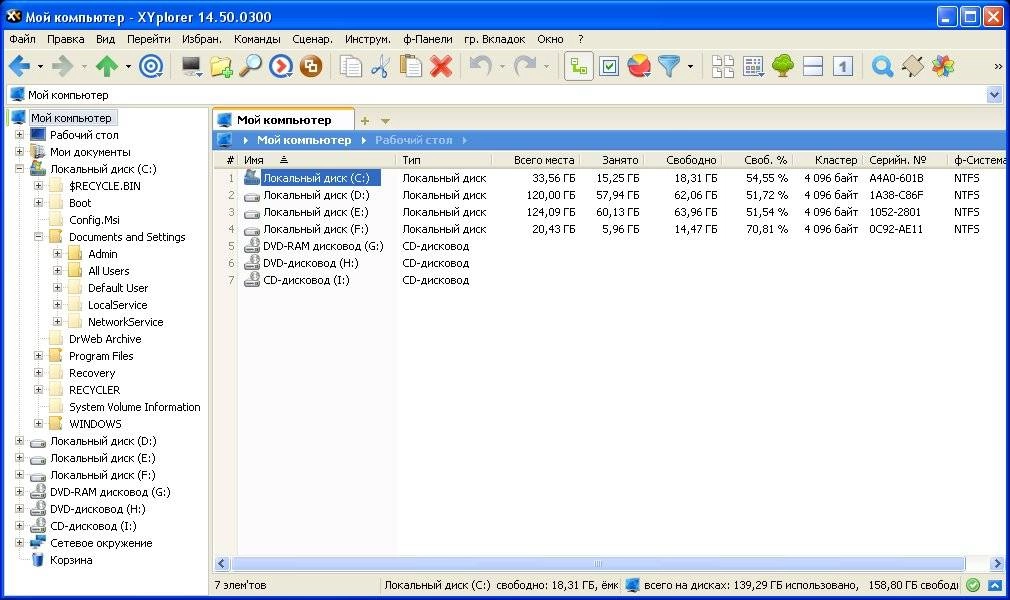Expand WINDOWS folder tree node
The image size is (1010, 600).
pyautogui.click(x=39, y=424)
